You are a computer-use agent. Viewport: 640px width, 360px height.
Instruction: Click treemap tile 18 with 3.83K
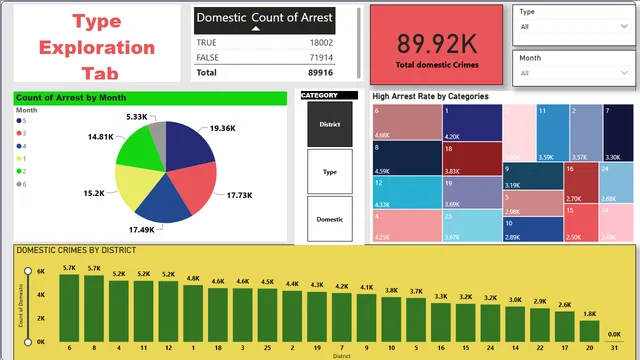[472, 159]
